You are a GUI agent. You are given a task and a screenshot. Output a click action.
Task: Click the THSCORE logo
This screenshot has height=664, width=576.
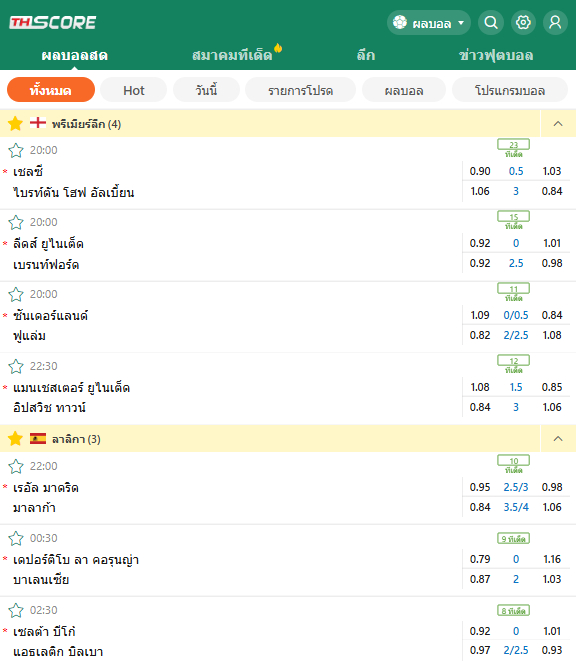53,22
